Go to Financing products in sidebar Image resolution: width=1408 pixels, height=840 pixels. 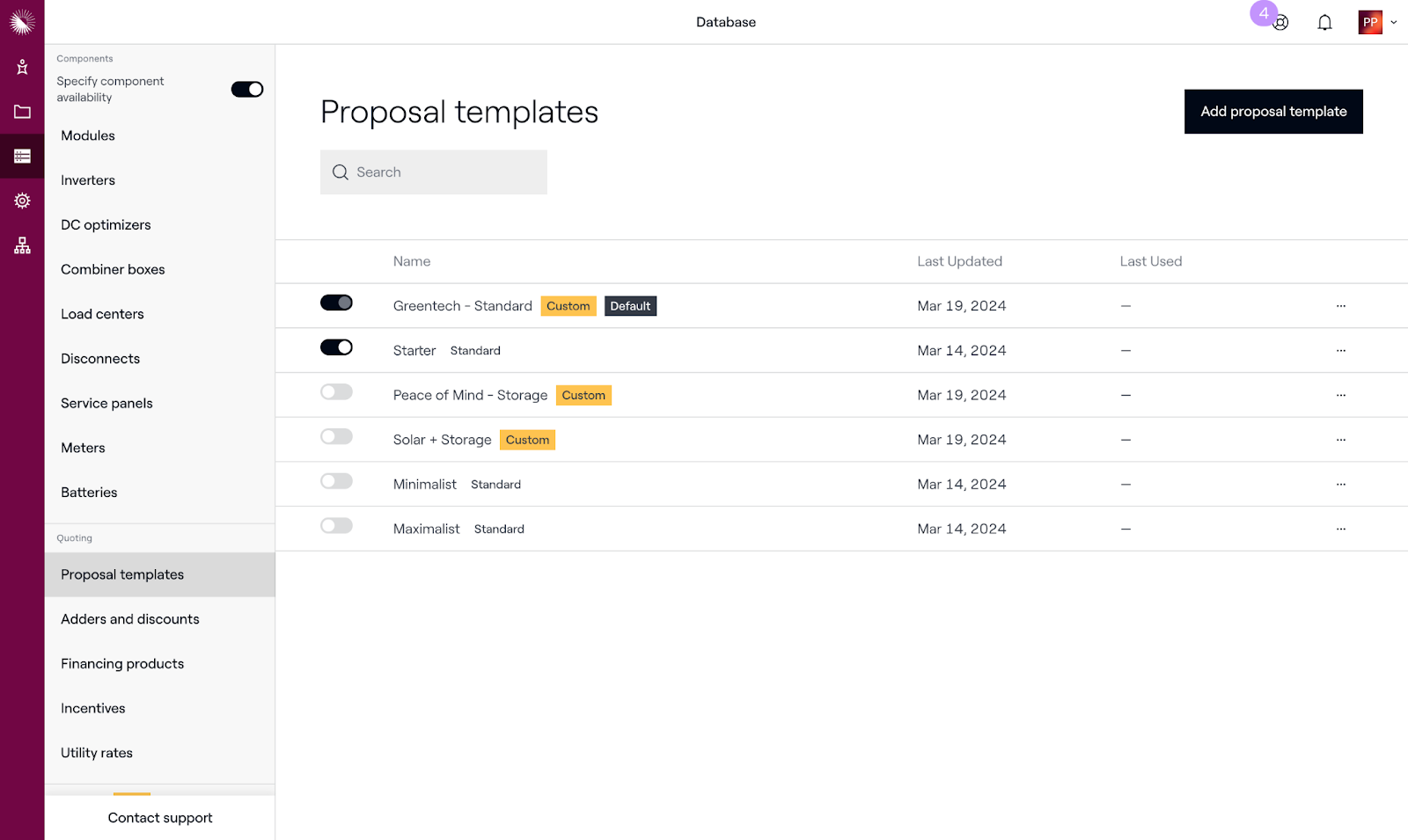(122, 664)
